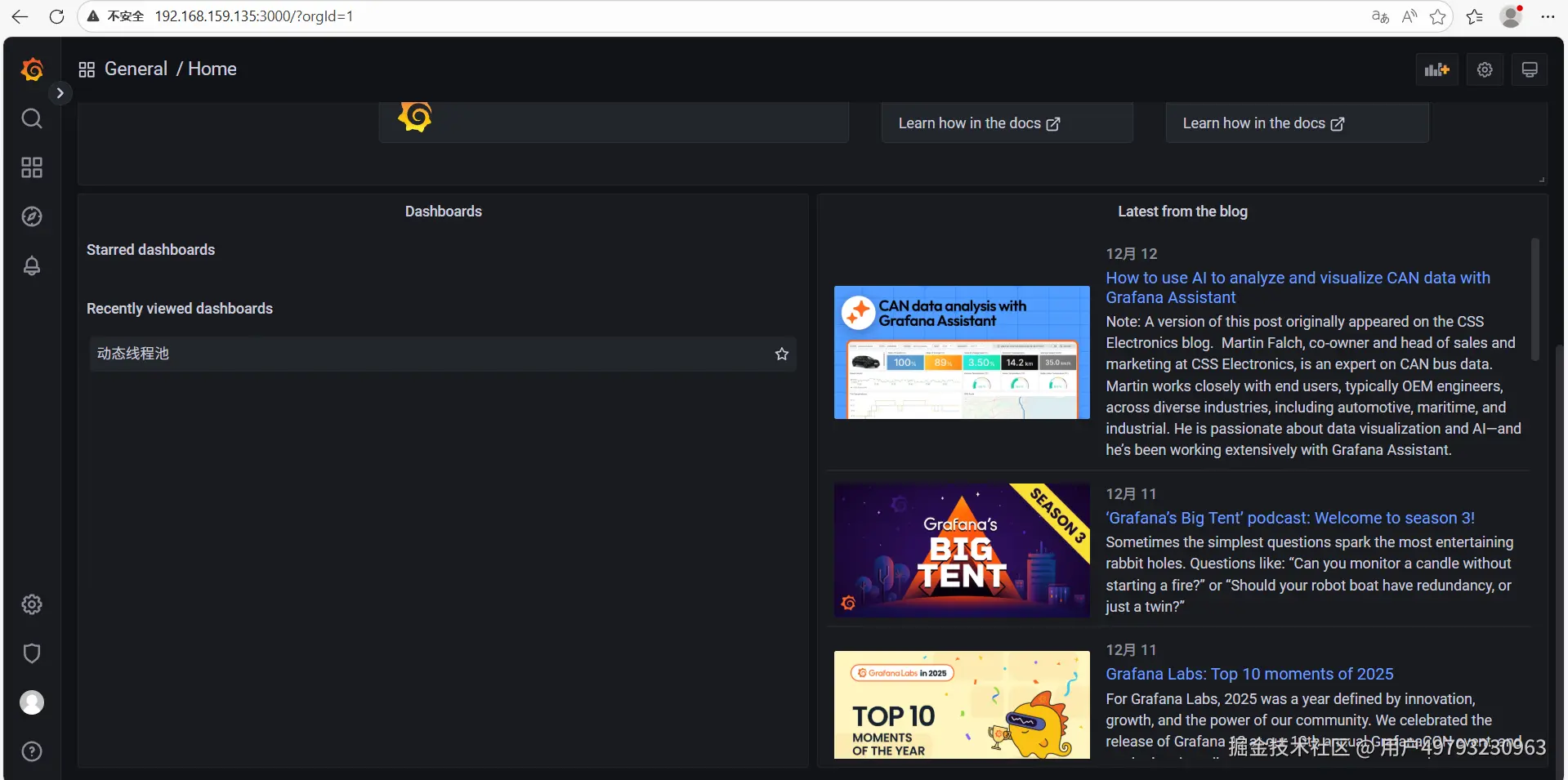
Task: Open the Alerting bell icon
Action: tap(32, 266)
